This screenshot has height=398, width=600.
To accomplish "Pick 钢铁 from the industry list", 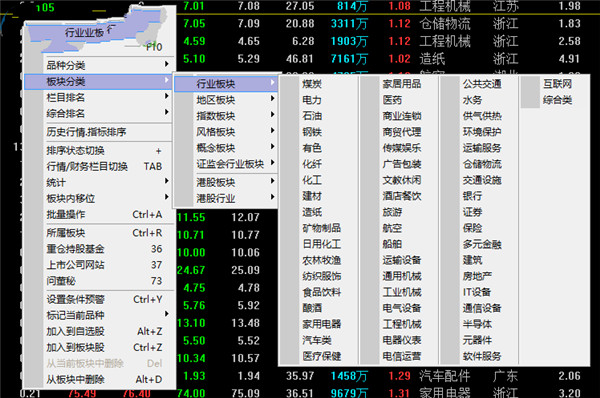I will click(x=312, y=132).
